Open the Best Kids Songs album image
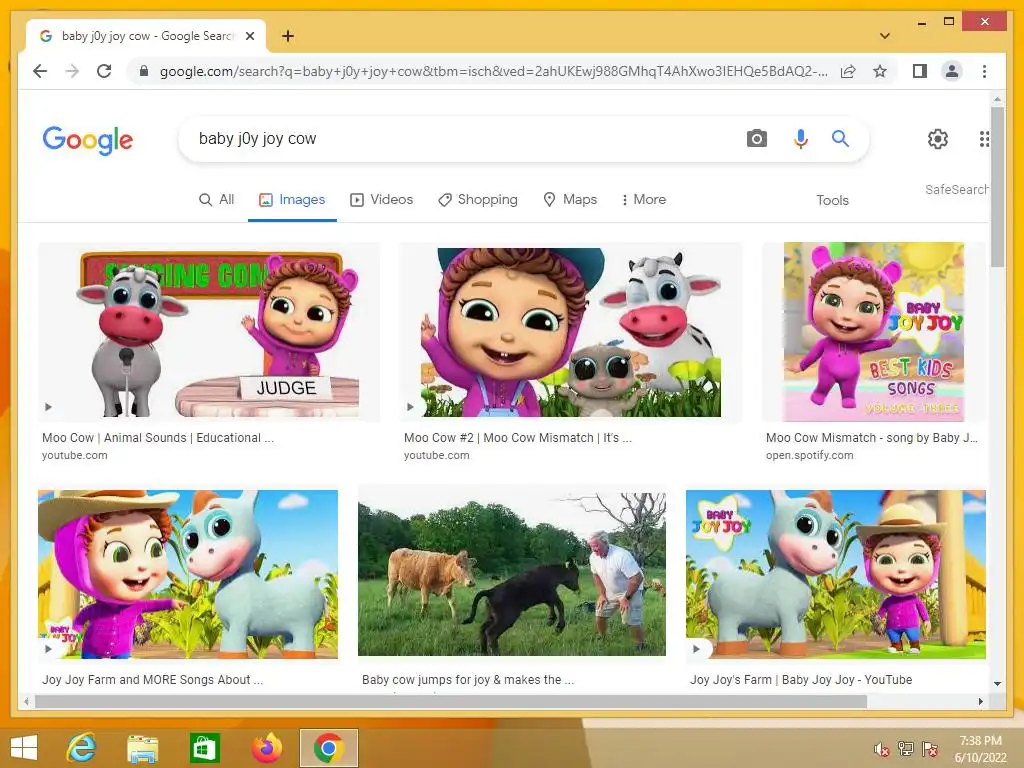 tap(873, 332)
